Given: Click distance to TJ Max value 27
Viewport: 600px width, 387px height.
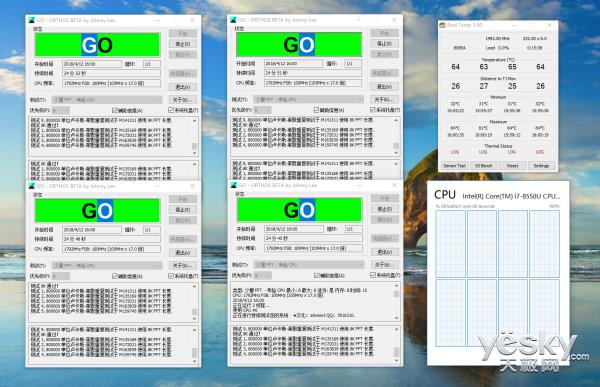Looking at the screenshot, I should point(484,86).
